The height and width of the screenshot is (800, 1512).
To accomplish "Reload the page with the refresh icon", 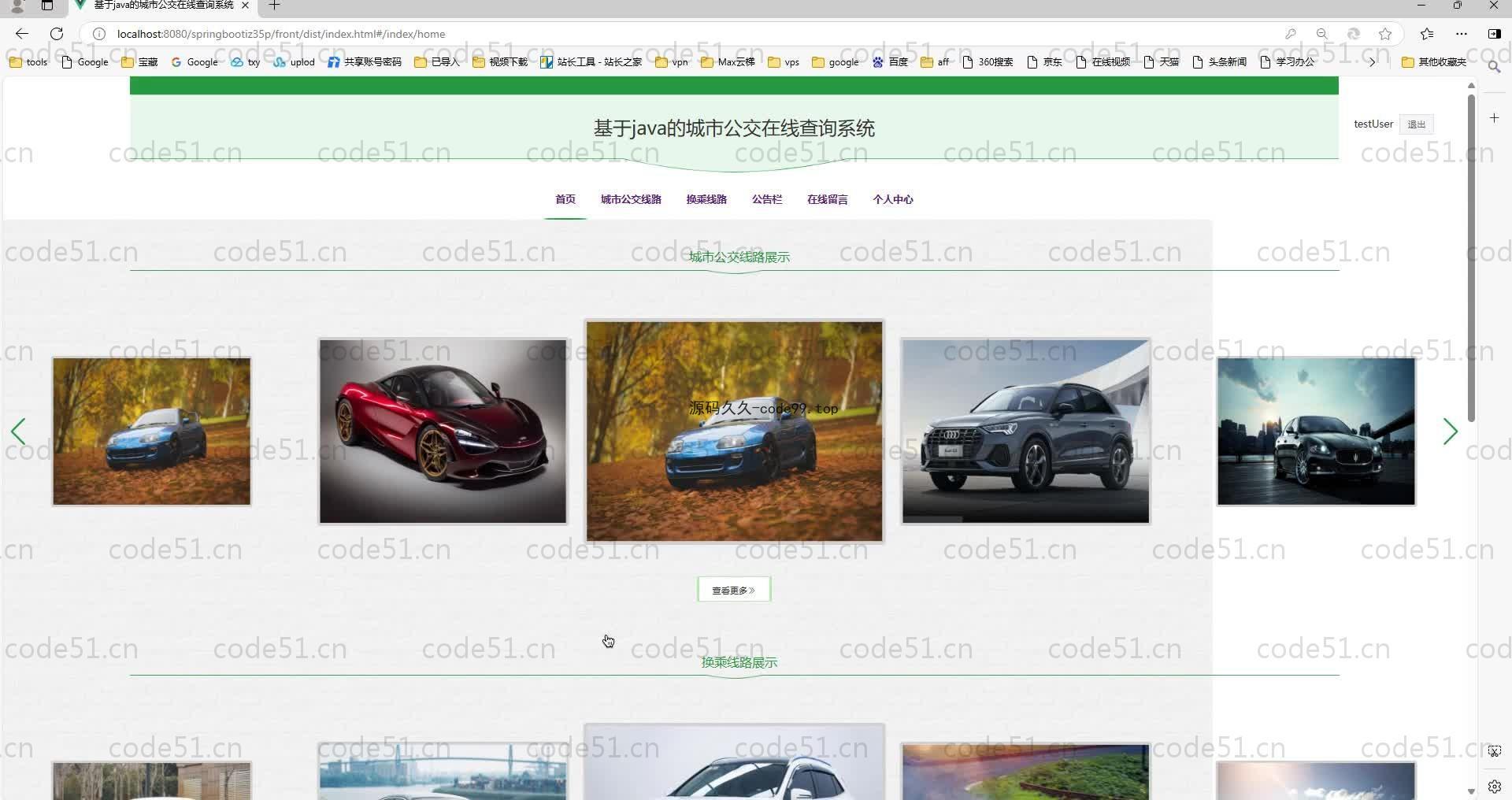I will [x=57, y=34].
